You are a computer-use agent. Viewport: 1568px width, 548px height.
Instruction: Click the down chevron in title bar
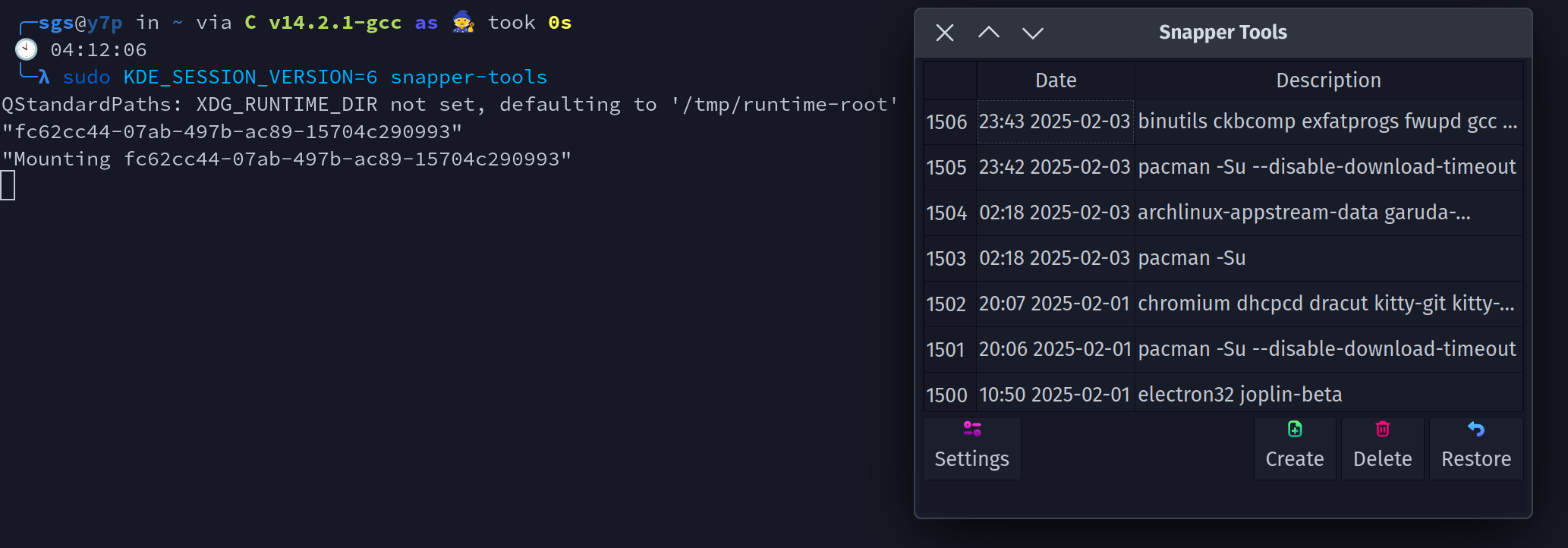1032,33
